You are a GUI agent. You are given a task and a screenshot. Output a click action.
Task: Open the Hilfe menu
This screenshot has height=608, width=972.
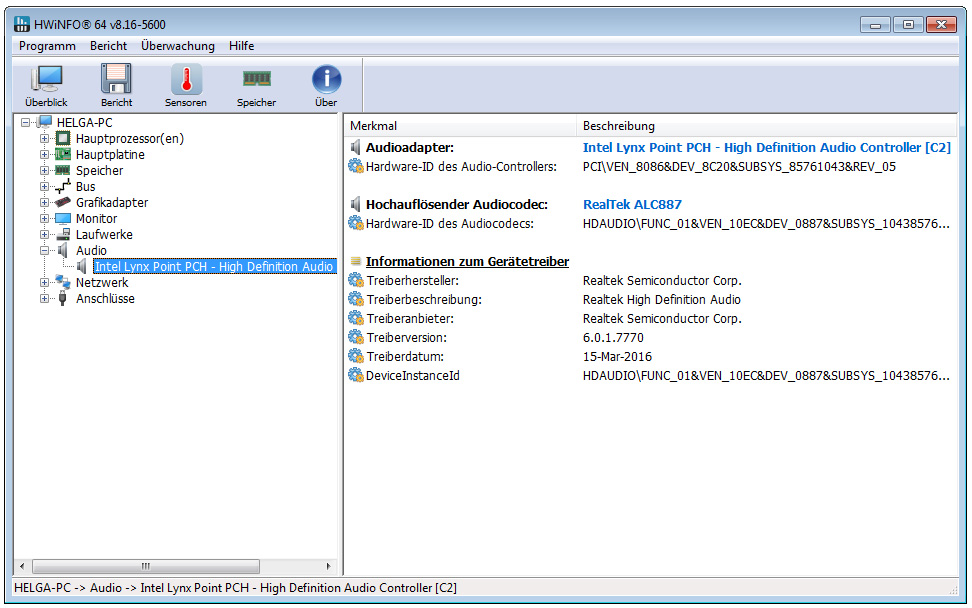pos(241,46)
